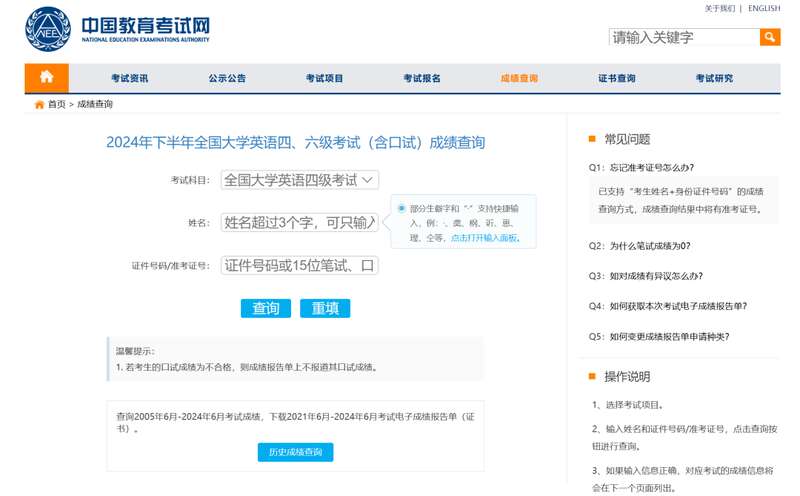This screenshot has height=496, width=800.
Task: Switch language via the ENGLISH link
Action: pos(764,8)
